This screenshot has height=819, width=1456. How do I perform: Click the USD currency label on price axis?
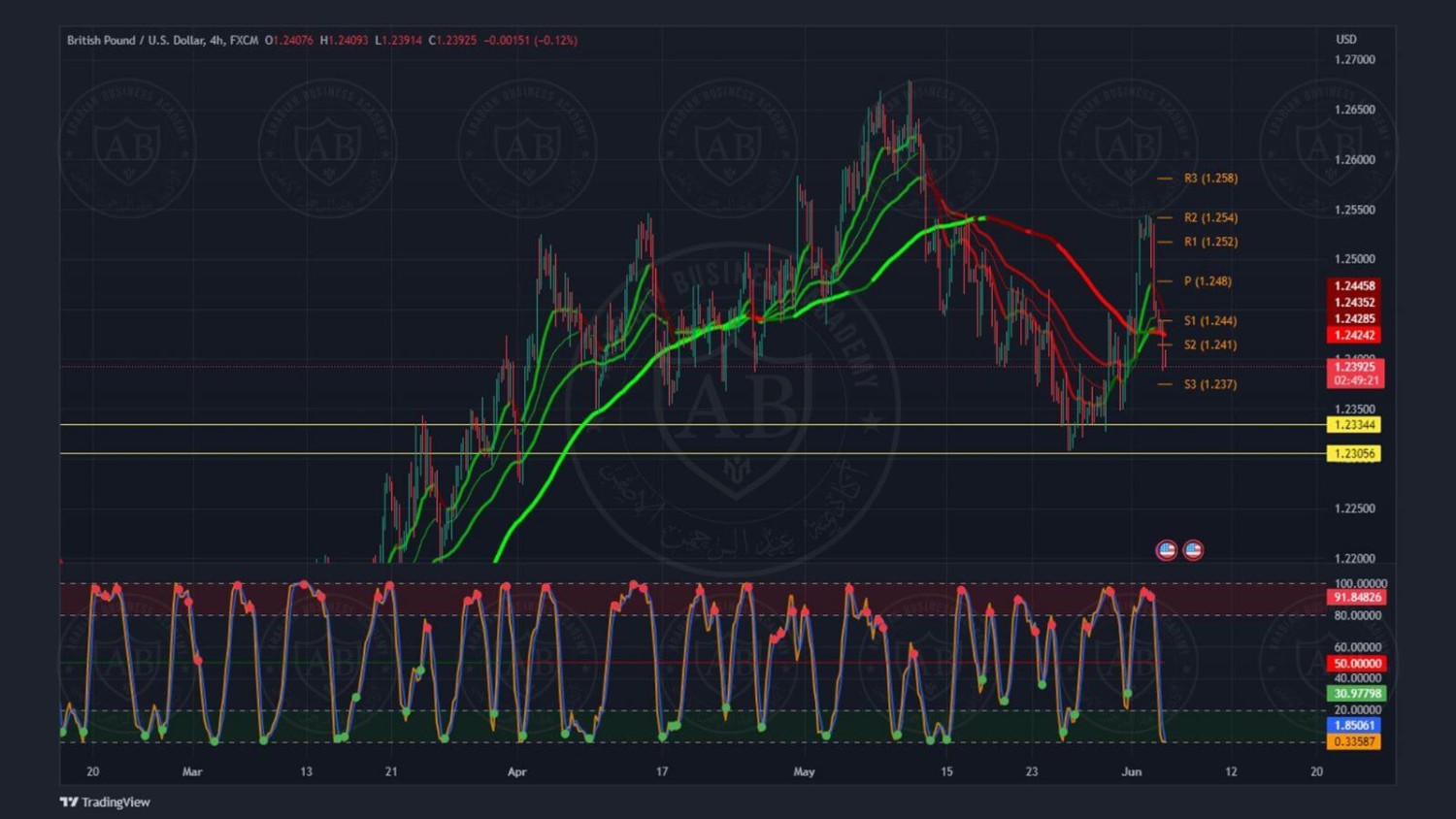pyautogui.click(x=1346, y=39)
